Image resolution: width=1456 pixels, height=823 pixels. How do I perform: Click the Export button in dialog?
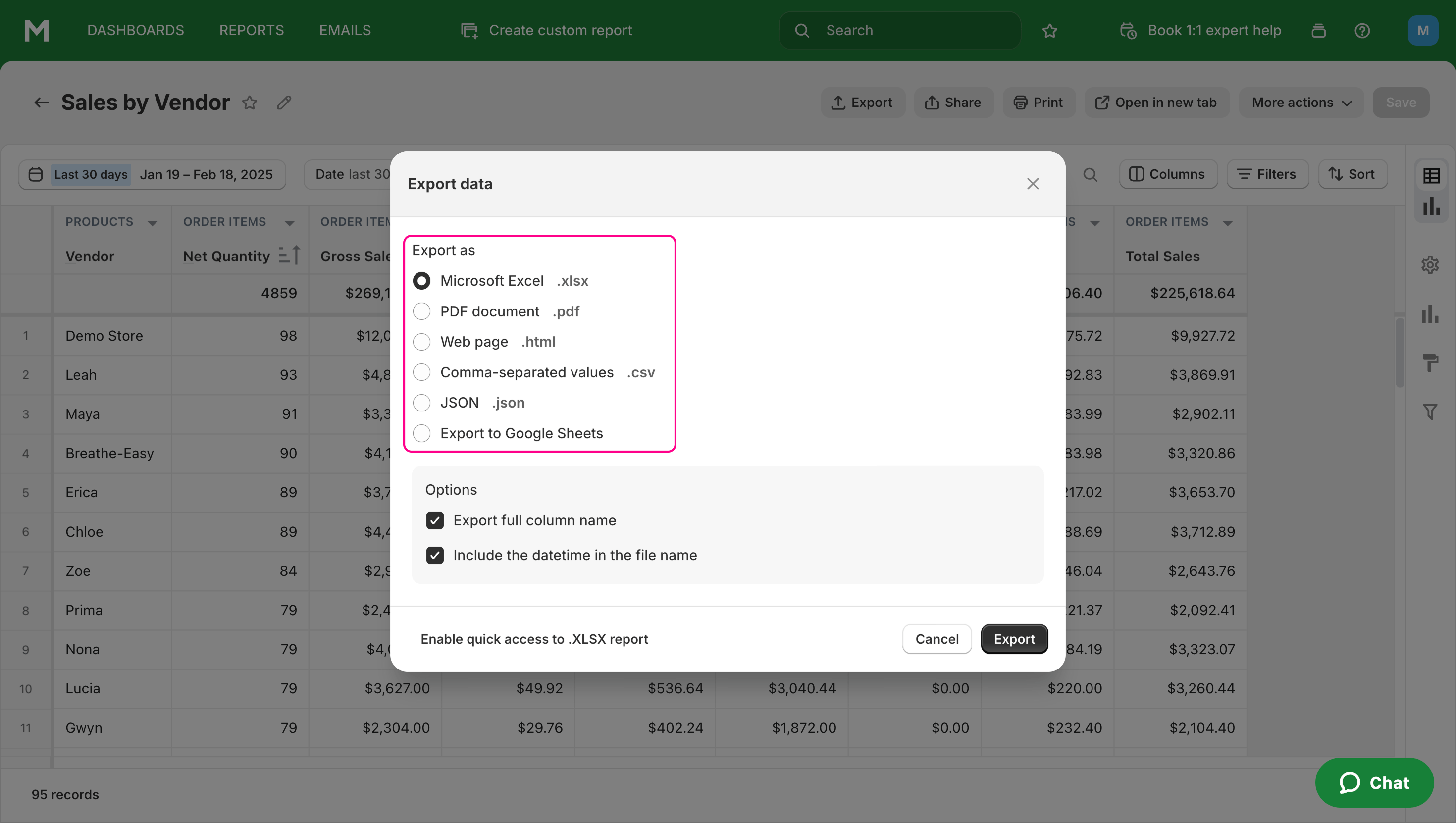1014,639
